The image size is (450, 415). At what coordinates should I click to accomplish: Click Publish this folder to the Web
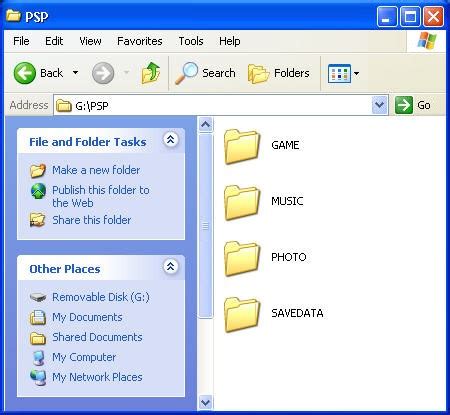pyautogui.click(x=101, y=196)
